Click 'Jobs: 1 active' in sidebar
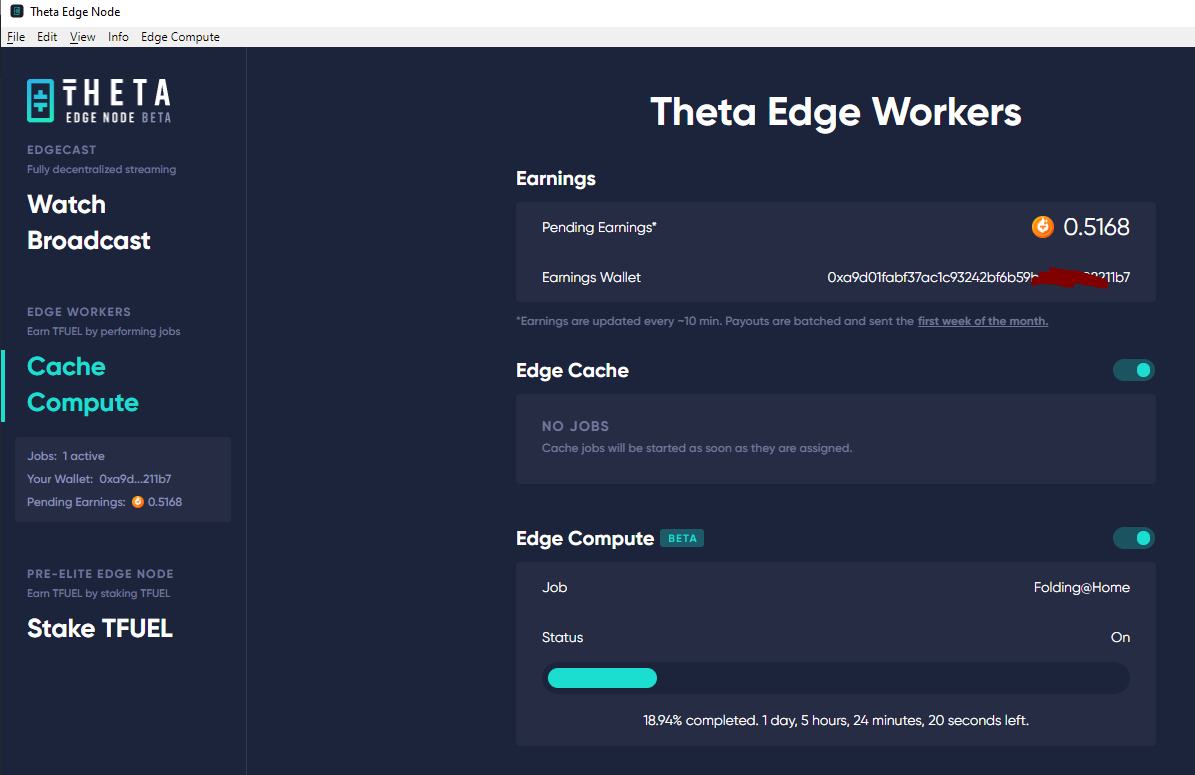Screen dimensions: 1195x775 pyautogui.click(x=66, y=456)
